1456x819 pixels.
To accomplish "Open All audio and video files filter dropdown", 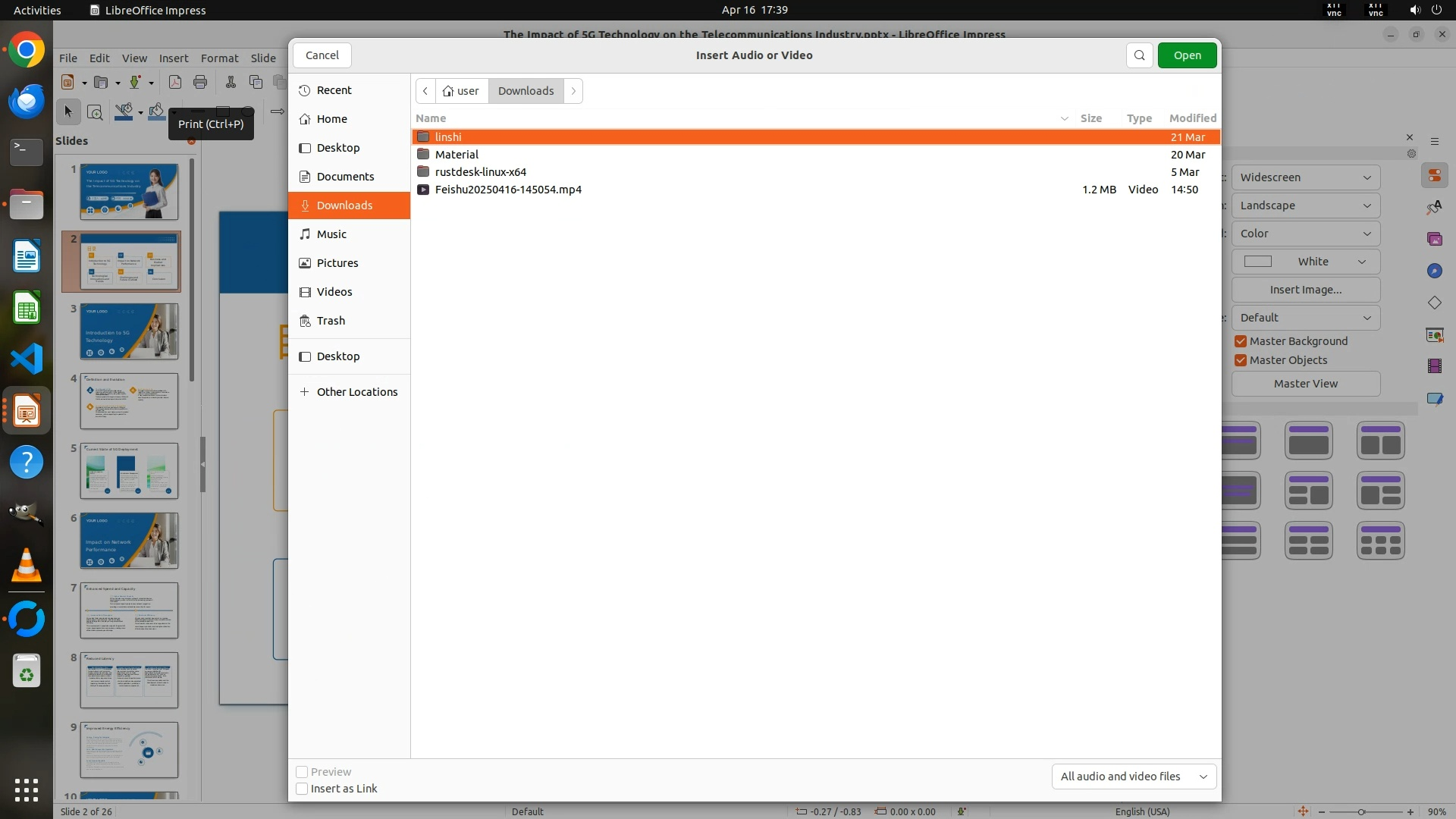I will pyautogui.click(x=1134, y=777).
